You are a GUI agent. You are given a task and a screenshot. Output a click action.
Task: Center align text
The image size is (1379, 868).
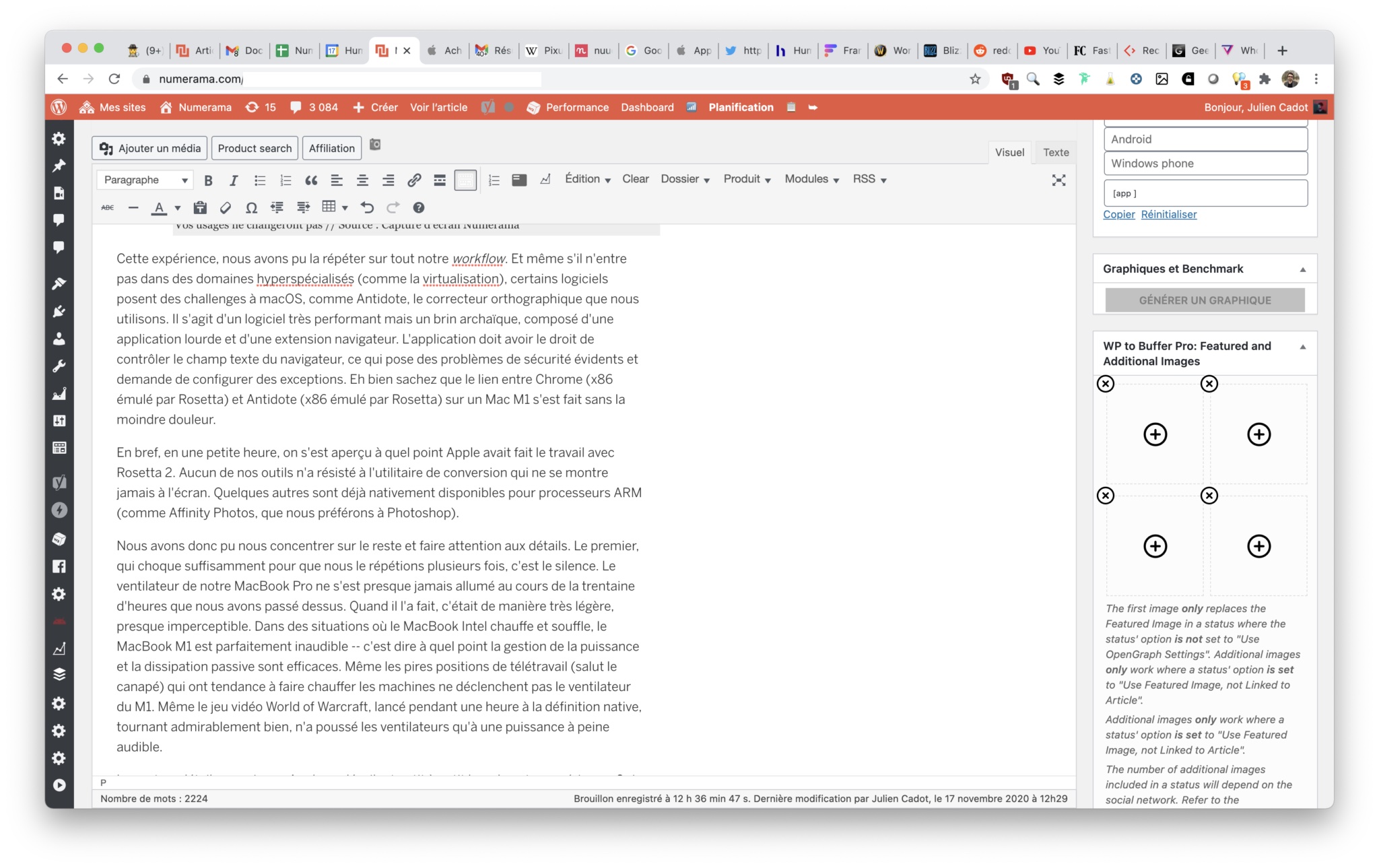click(x=362, y=180)
